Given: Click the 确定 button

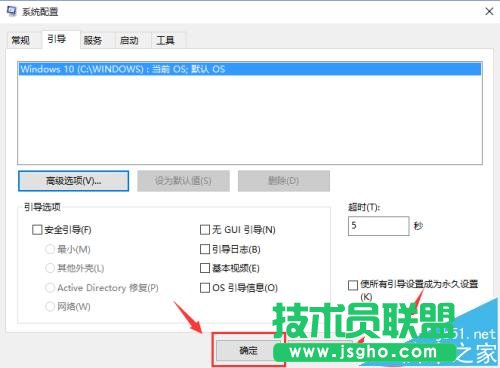Looking at the screenshot, I should coord(248,350).
